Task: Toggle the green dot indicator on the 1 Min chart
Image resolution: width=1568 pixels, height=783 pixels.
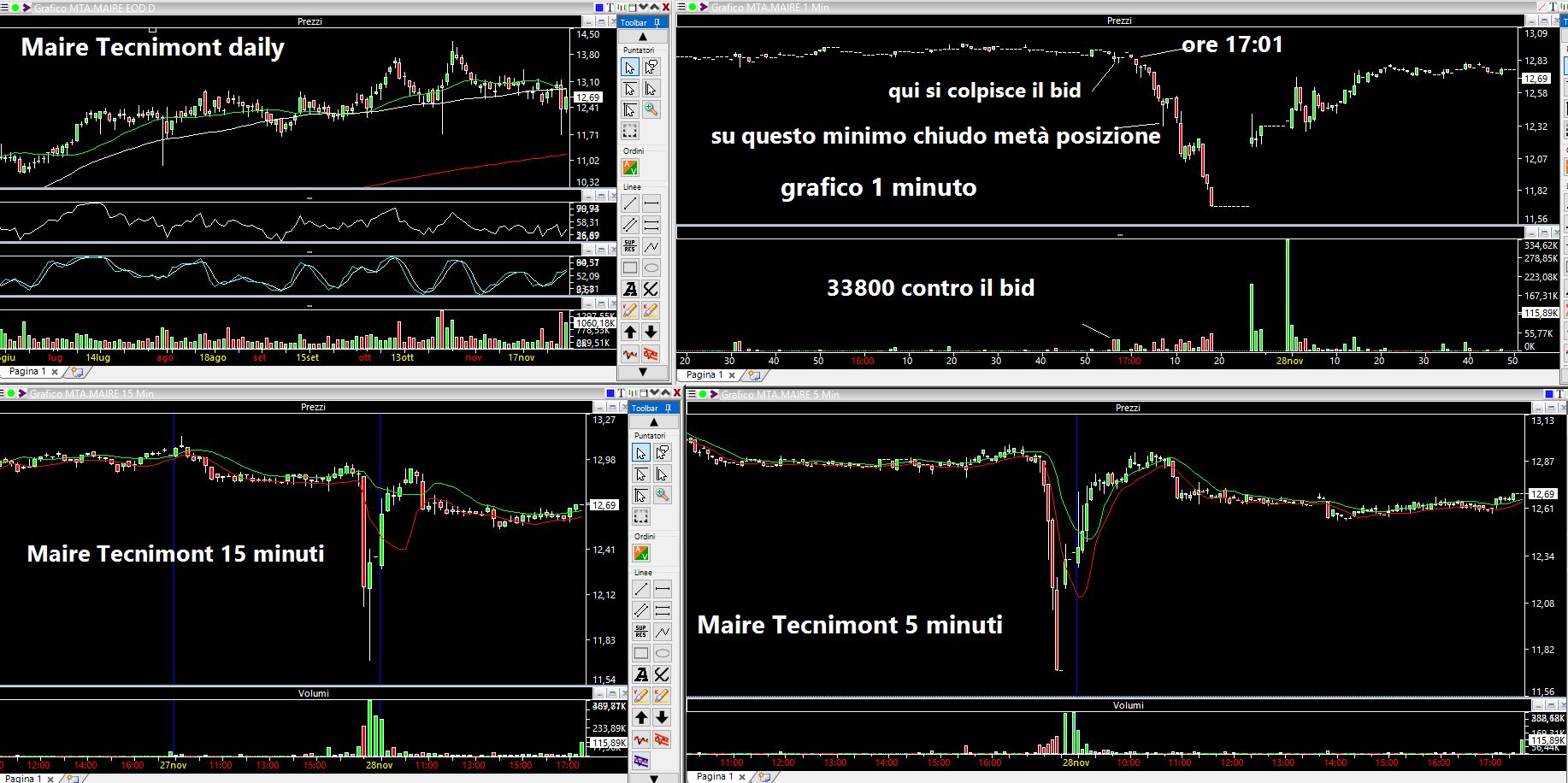Action: [691, 8]
